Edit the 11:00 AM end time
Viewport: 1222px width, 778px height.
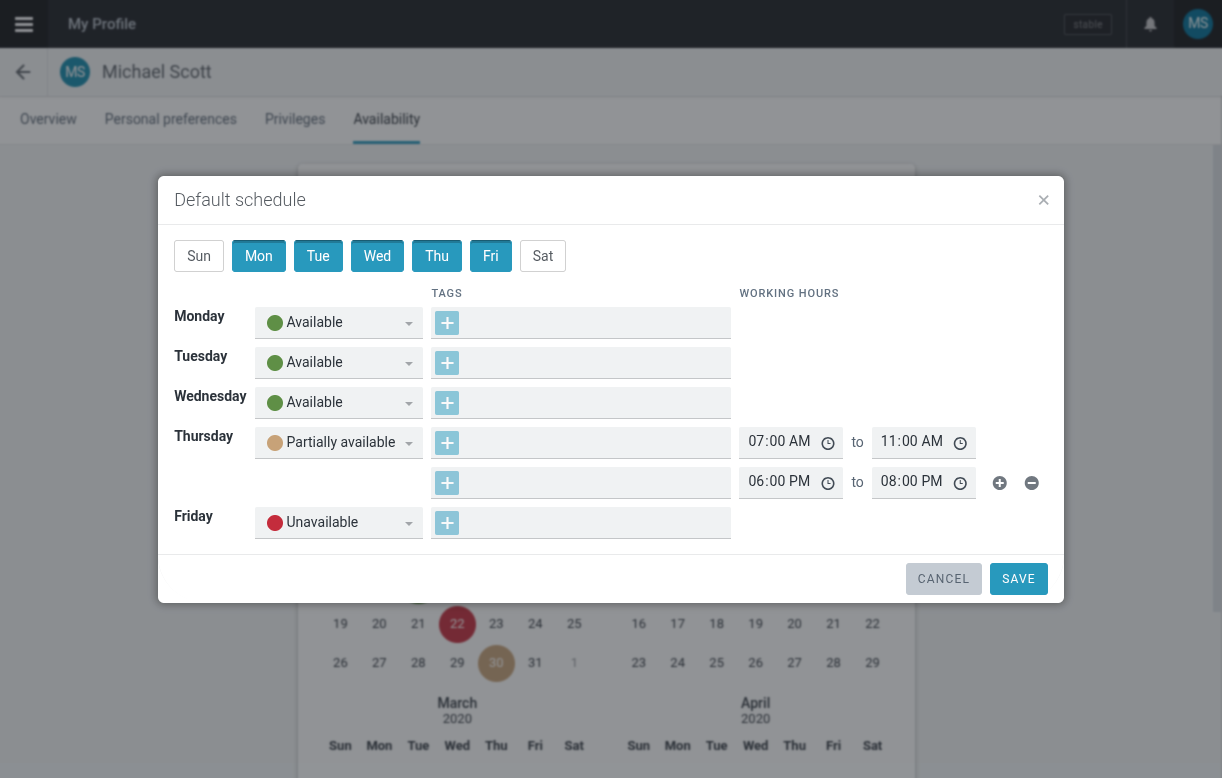pyautogui.click(x=912, y=442)
